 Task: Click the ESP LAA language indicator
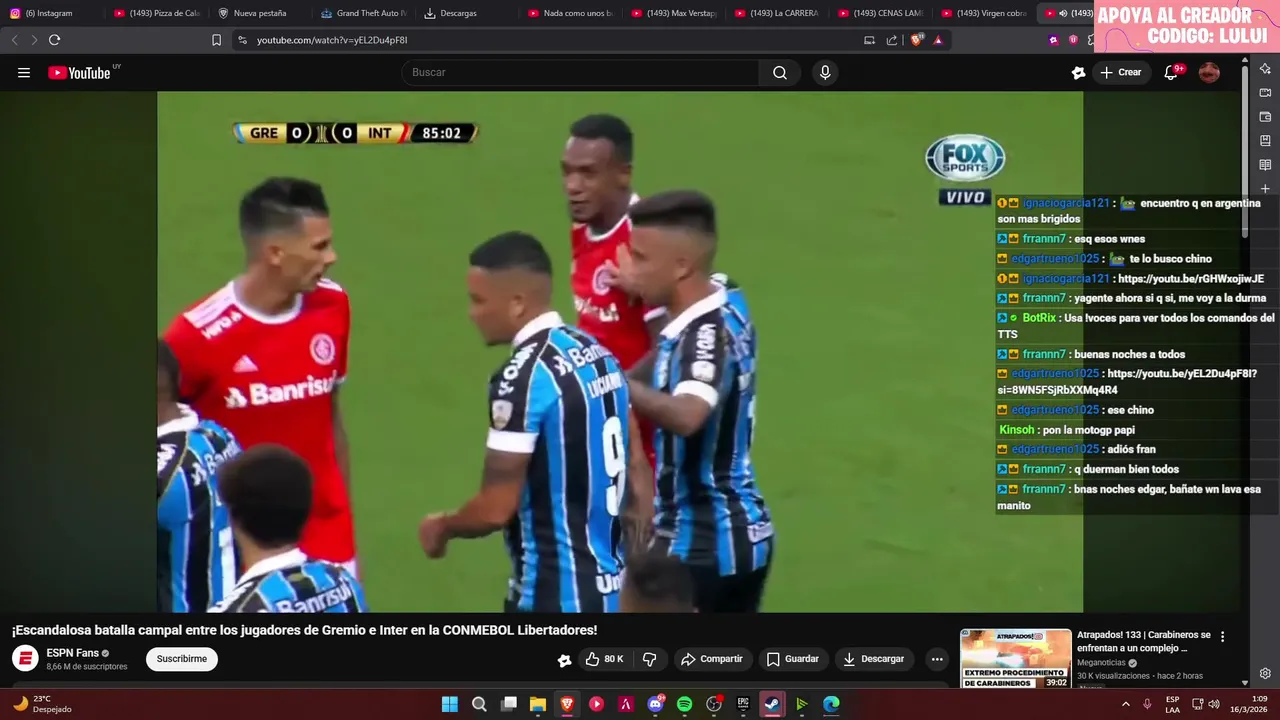pos(1172,704)
